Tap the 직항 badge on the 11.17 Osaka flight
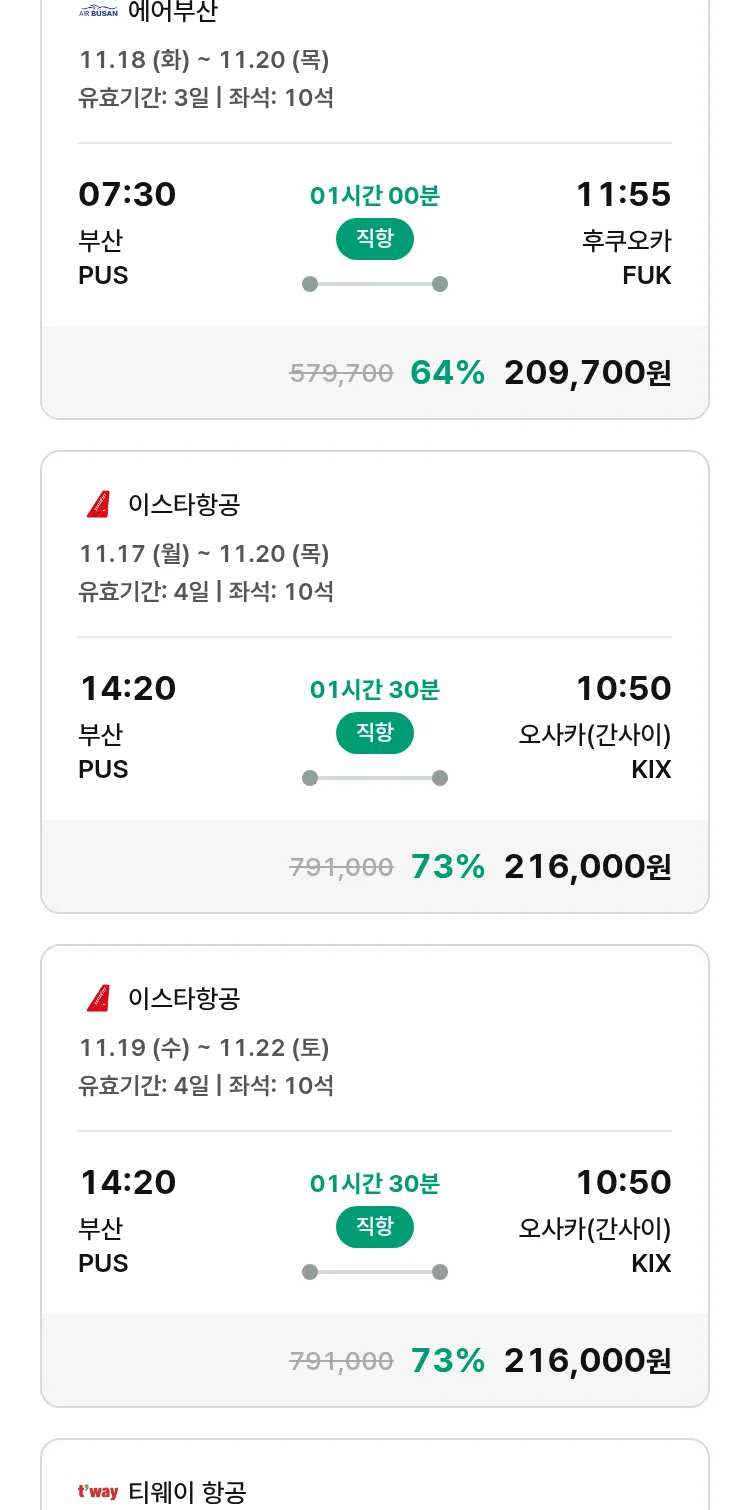750x1510 pixels. coord(374,733)
